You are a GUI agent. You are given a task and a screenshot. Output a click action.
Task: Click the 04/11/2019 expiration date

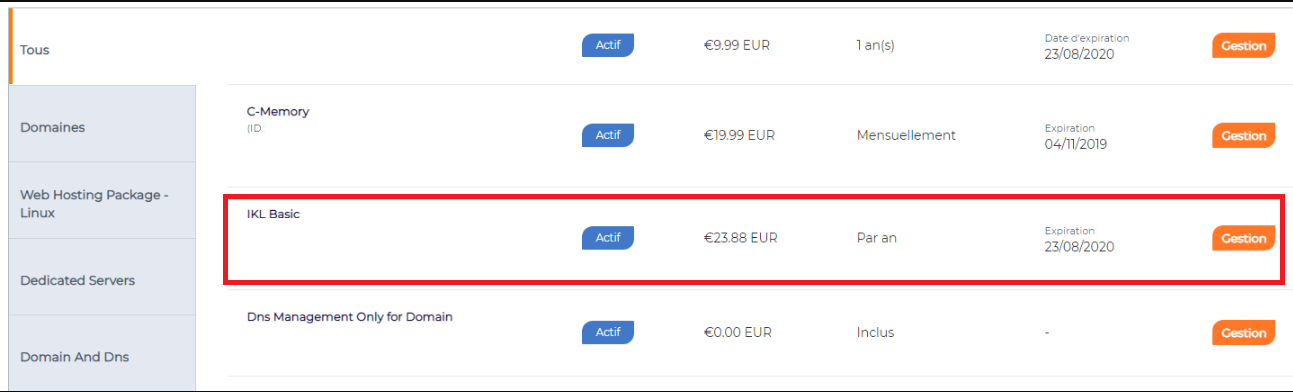tap(1076, 144)
